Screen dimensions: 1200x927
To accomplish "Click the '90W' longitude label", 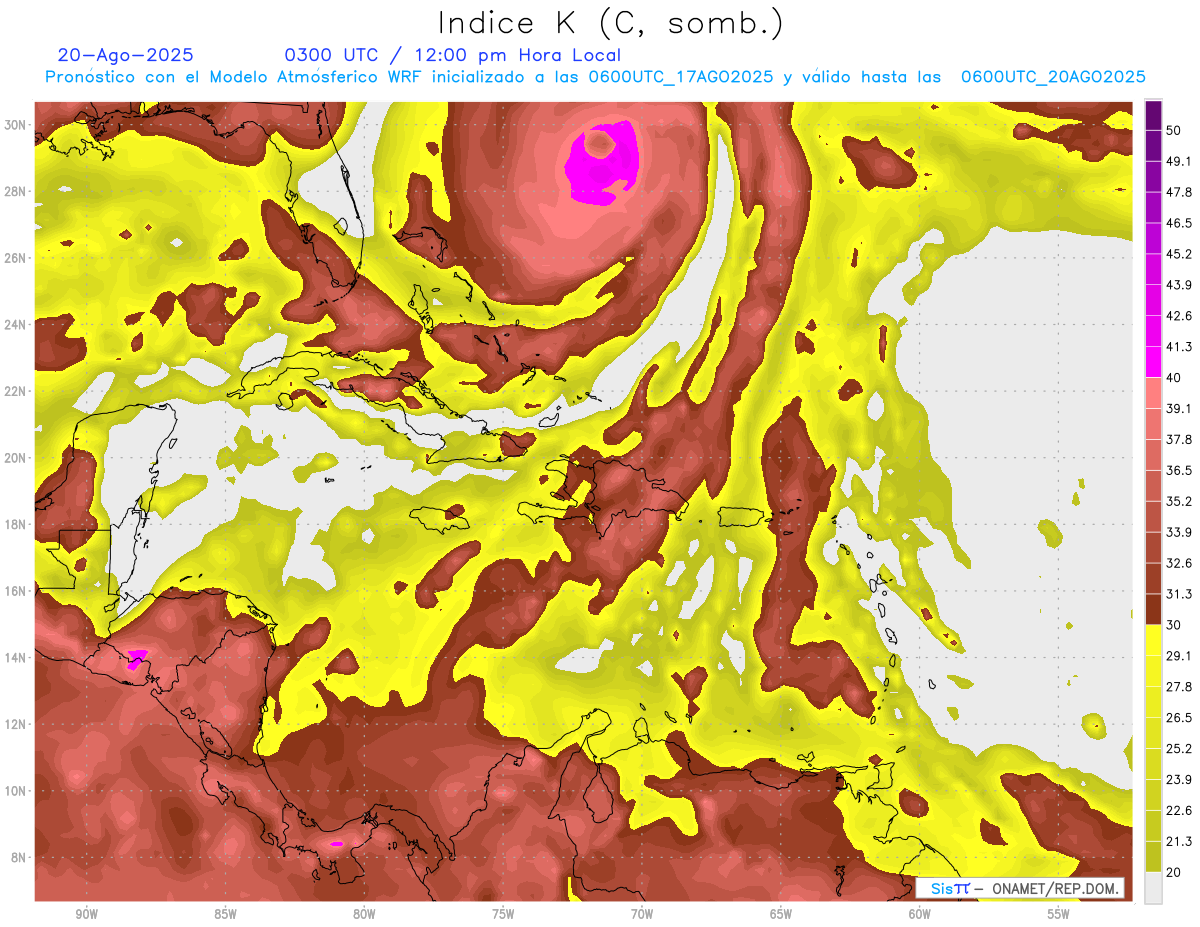I will pyautogui.click(x=86, y=914).
